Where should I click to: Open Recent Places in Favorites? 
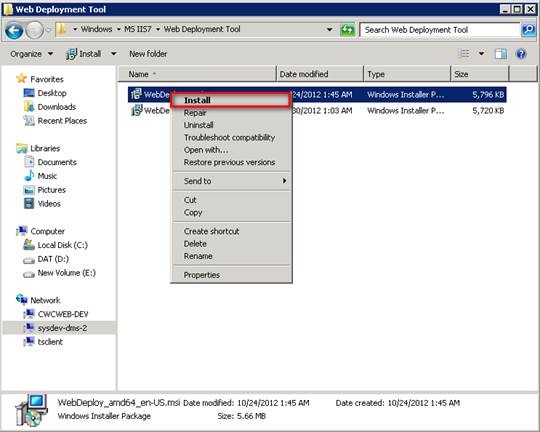click(62, 121)
